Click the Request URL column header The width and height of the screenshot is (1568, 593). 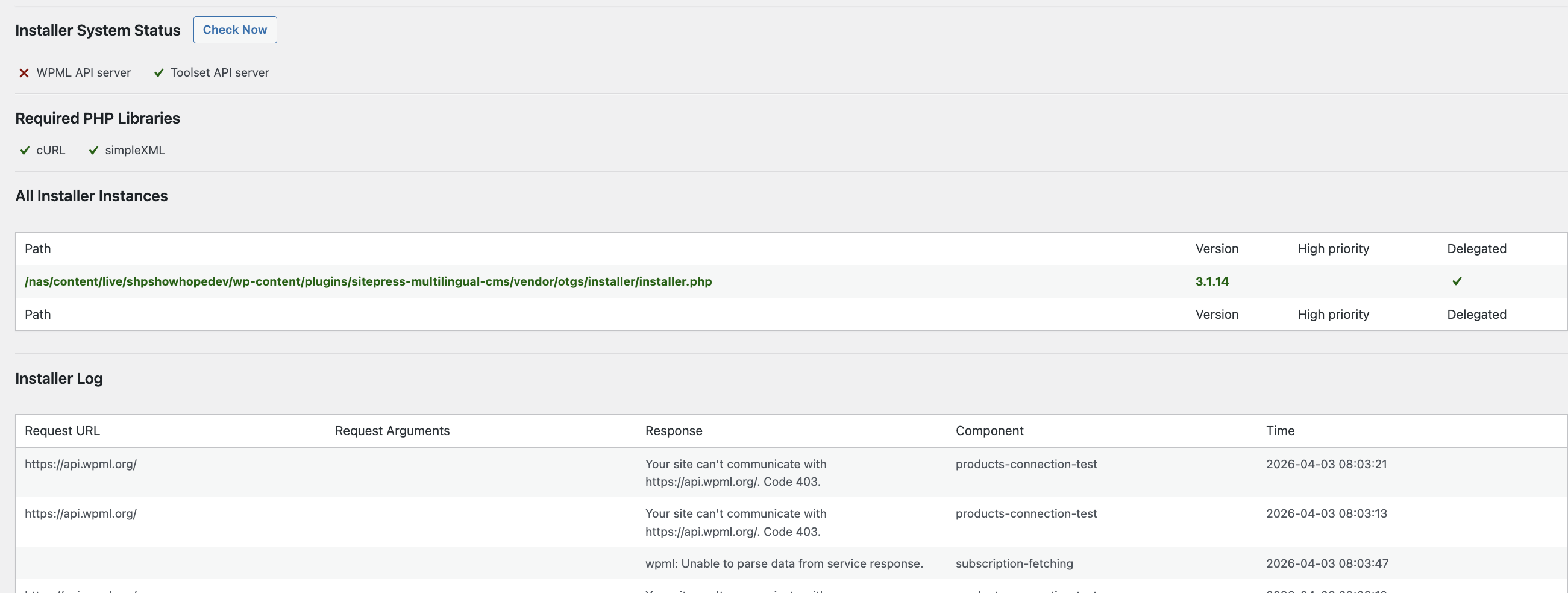click(x=62, y=430)
